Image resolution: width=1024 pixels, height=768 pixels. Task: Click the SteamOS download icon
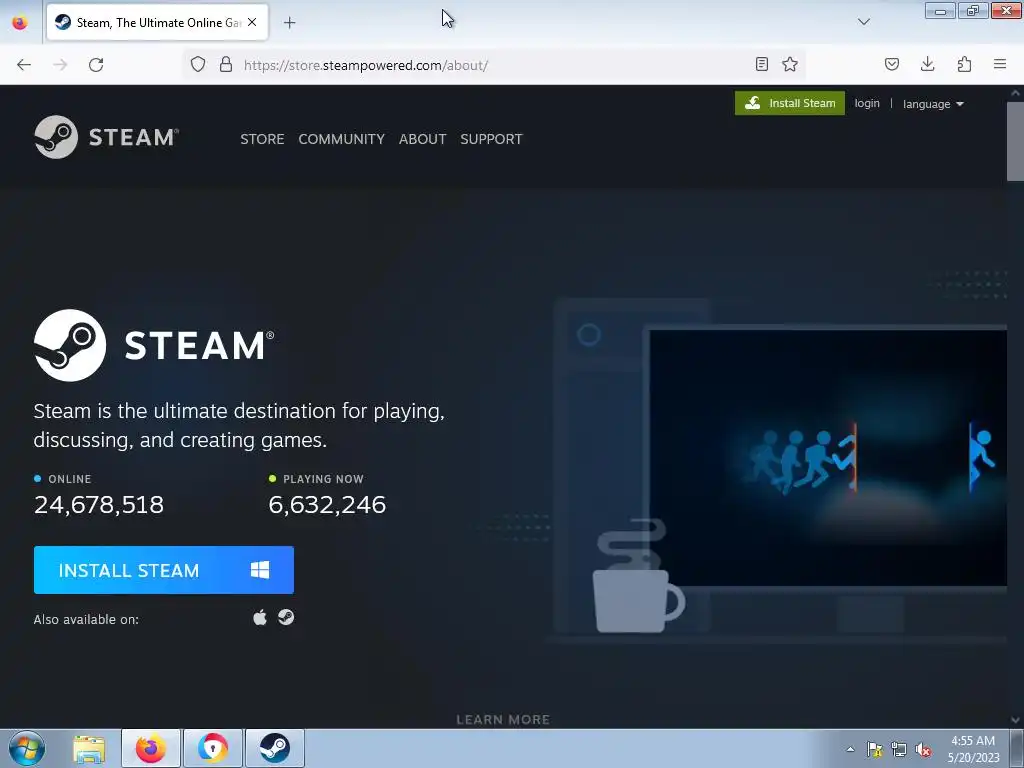click(286, 617)
